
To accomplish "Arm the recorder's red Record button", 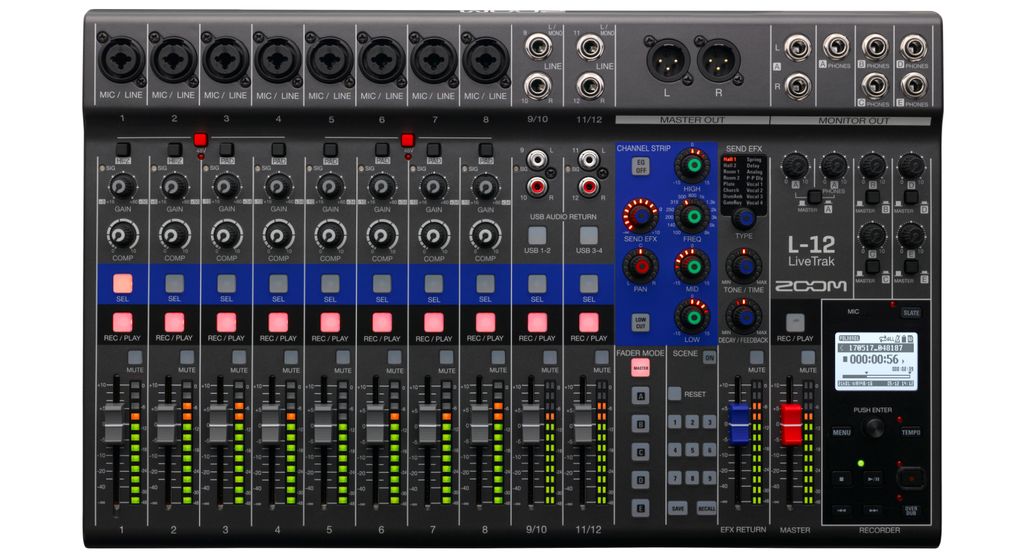I will click(x=911, y=479).
